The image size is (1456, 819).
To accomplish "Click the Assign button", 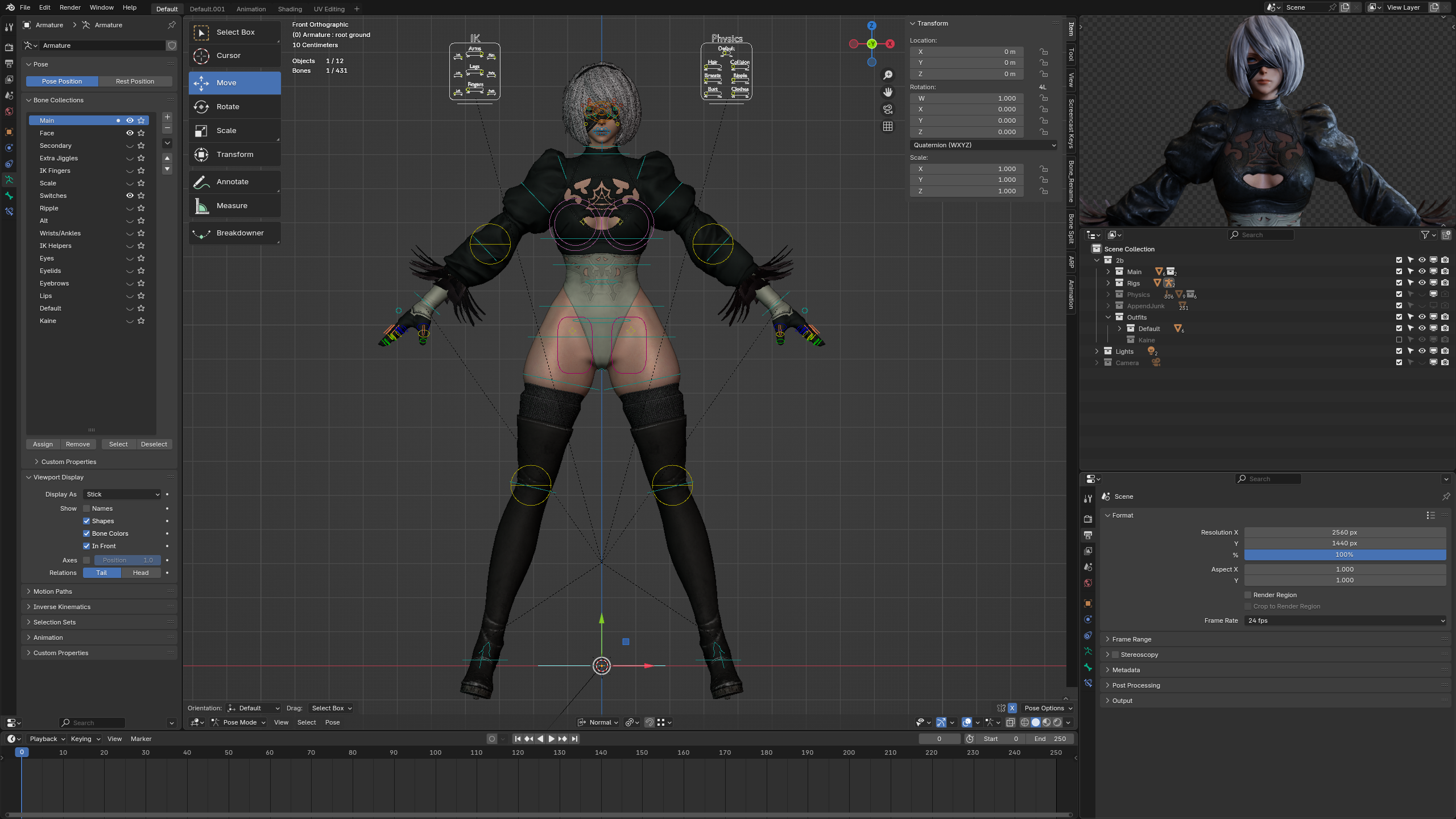I will coord(43,444).
